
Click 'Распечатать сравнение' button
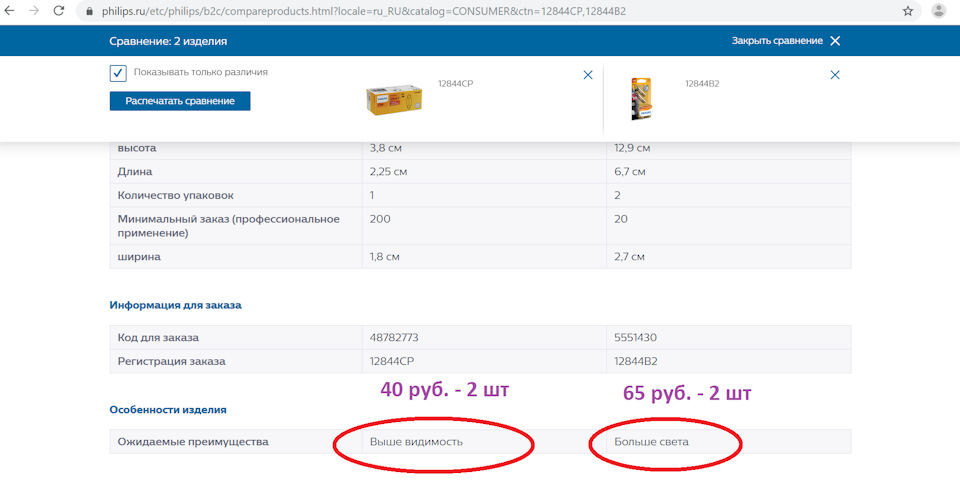tap(180, 101)
